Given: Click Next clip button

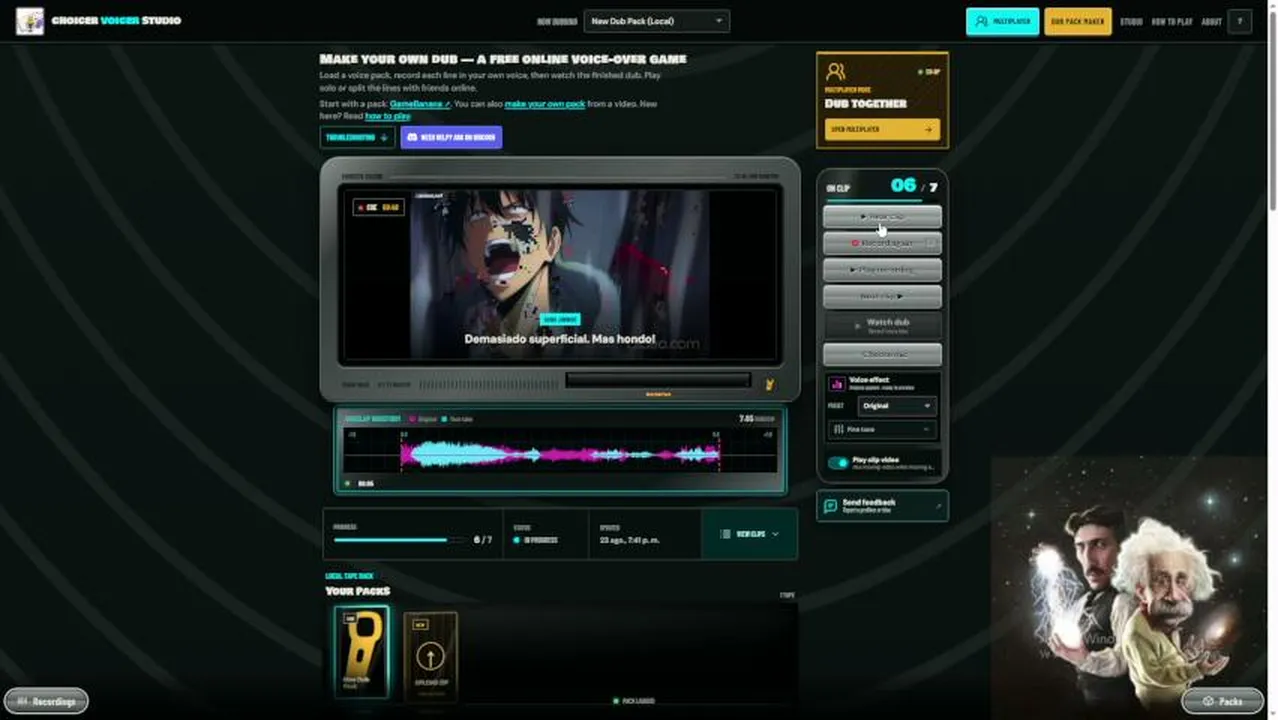Looking at the screenshot, I should tap(882, 297).
